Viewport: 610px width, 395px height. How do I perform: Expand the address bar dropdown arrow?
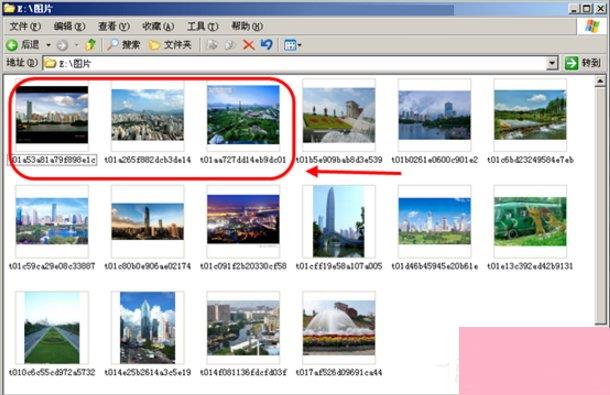(x=552, y=63)
